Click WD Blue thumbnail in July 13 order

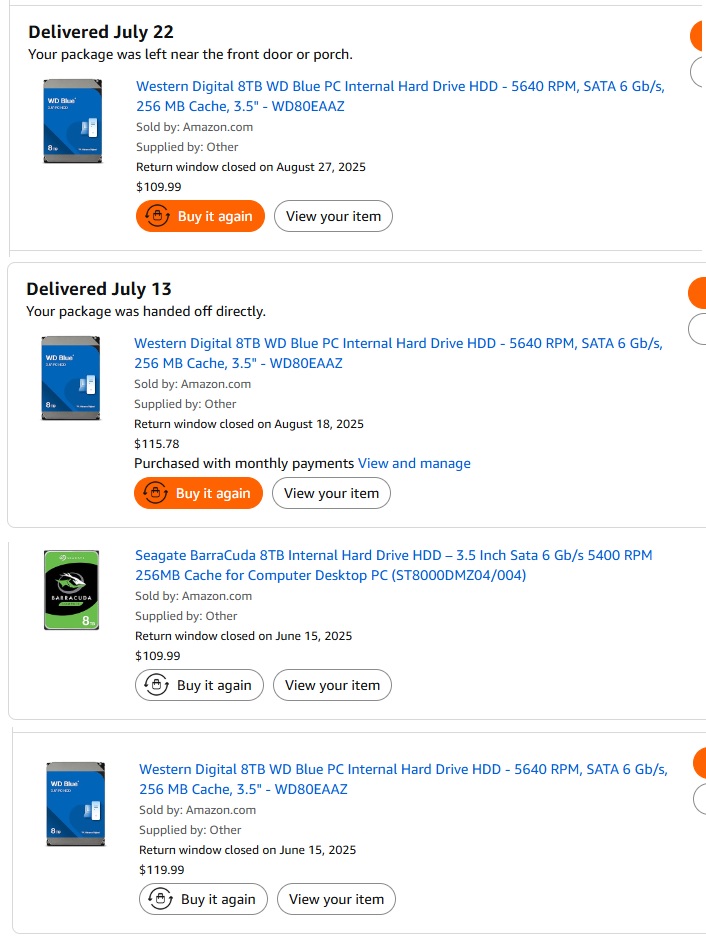(71, 377)
